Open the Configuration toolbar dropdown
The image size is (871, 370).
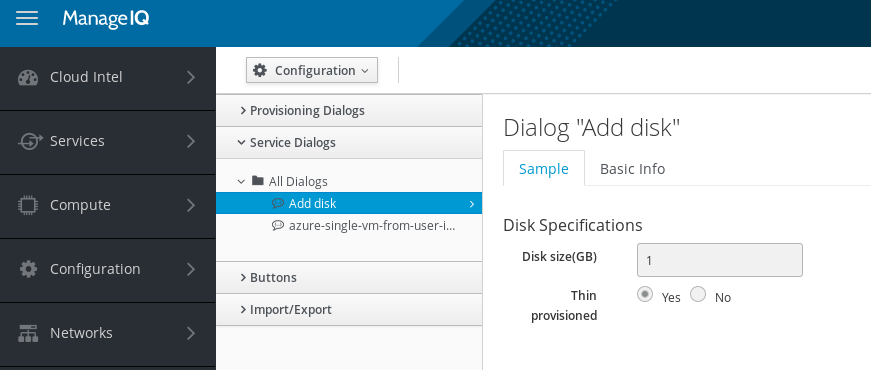point(312,71)
